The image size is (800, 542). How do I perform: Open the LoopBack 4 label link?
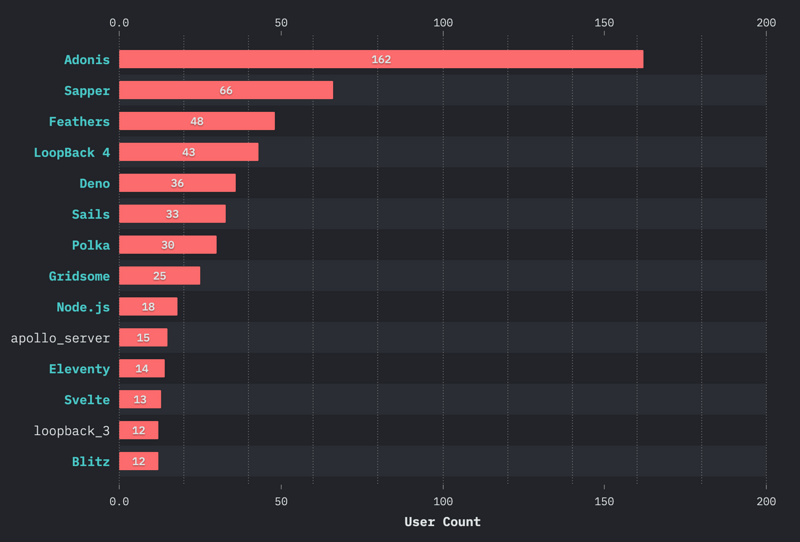coord(71,153)
